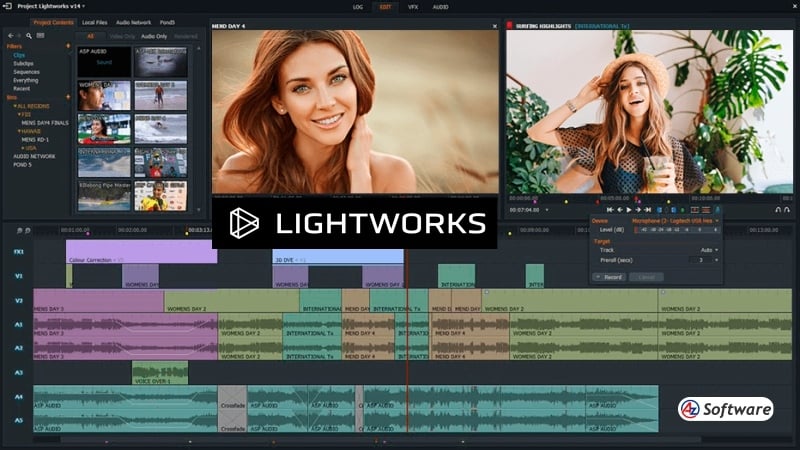Close the MENS DAY 4 viewer
The width and height of the screenshot is (800, 450).
tap(494, 26)
